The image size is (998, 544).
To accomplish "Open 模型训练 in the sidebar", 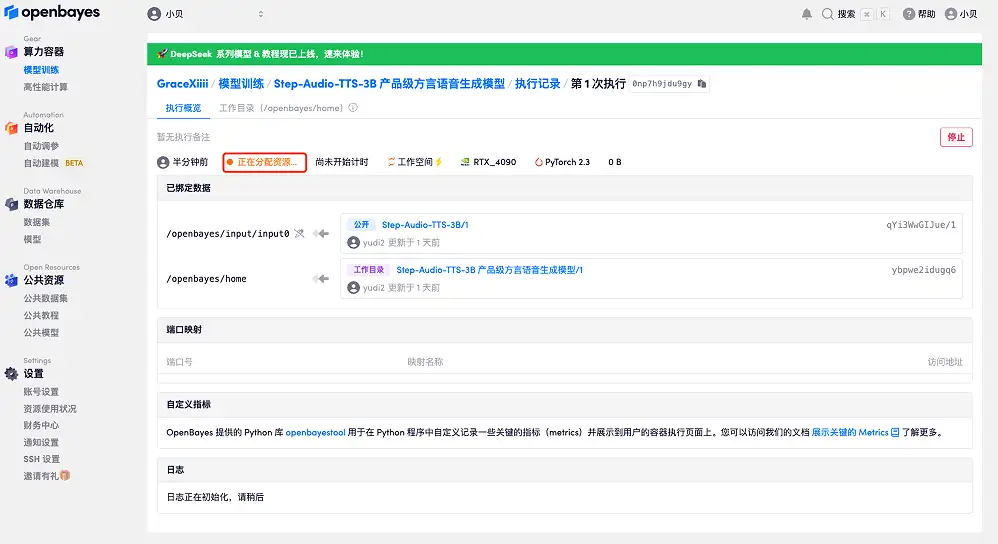I will point(41,70).
